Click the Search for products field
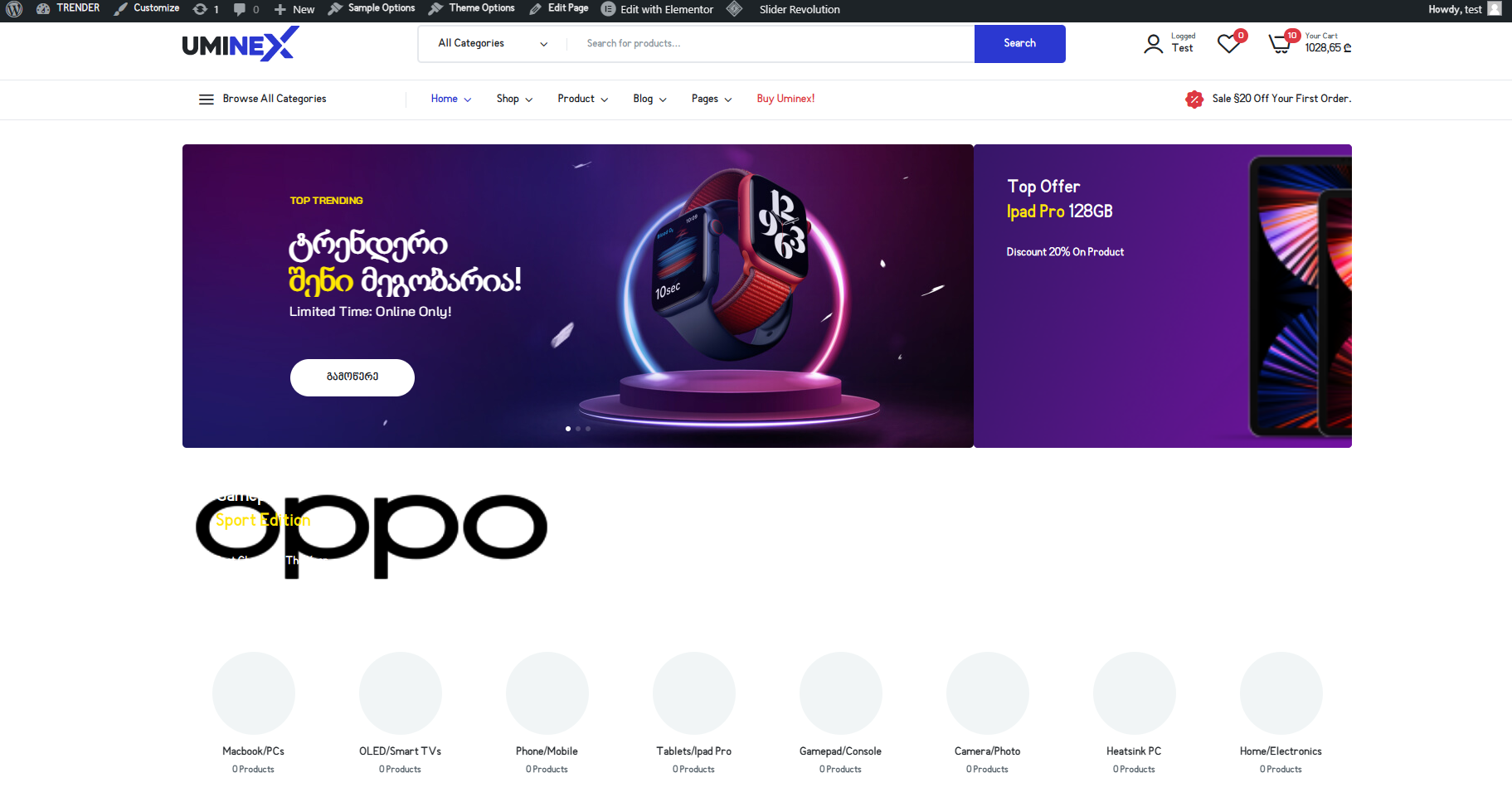1512x797 pixels. (x=771, y=44)
